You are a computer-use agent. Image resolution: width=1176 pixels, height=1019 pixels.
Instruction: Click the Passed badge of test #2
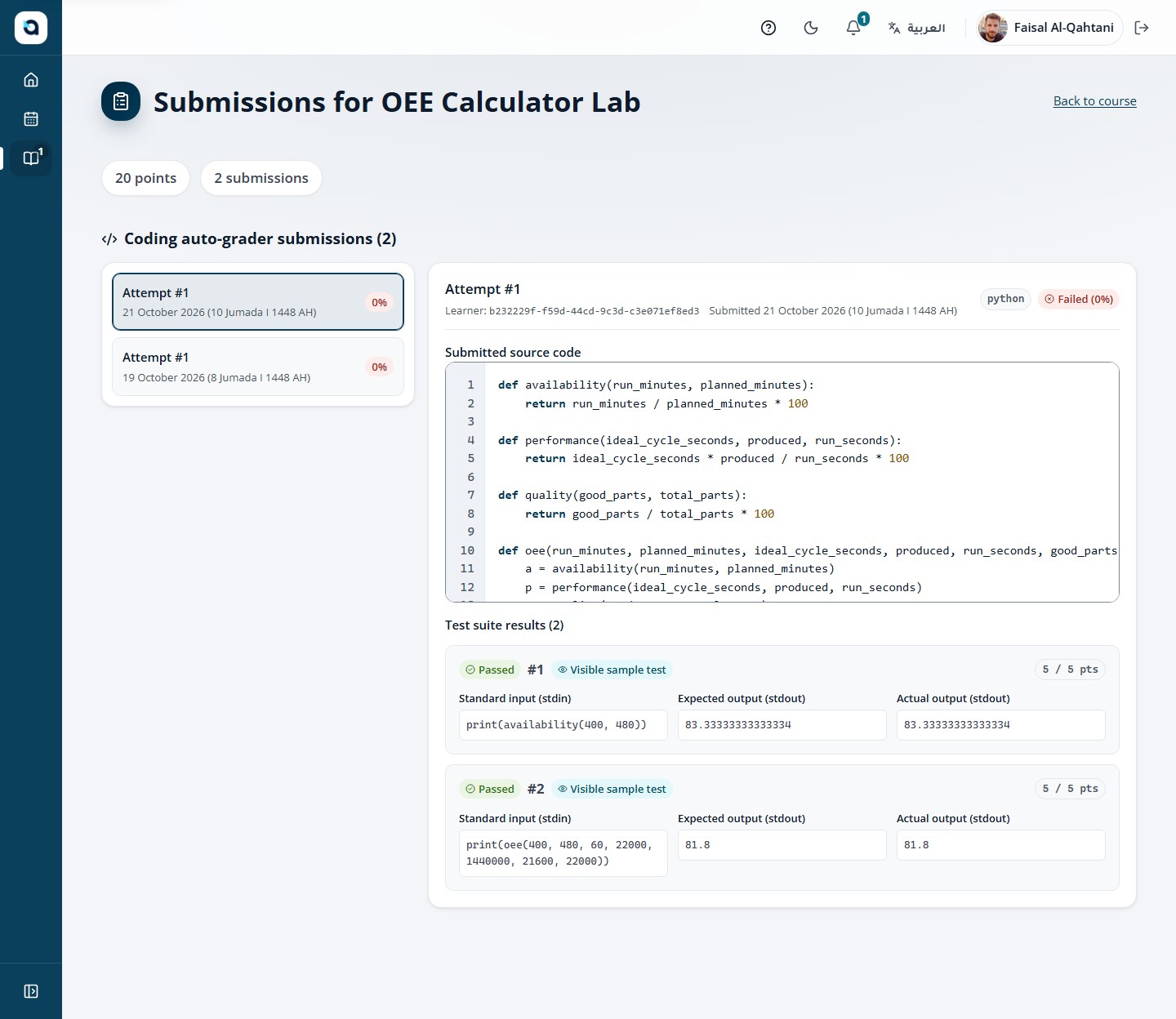pyautogui.click(x=490, y=789)
